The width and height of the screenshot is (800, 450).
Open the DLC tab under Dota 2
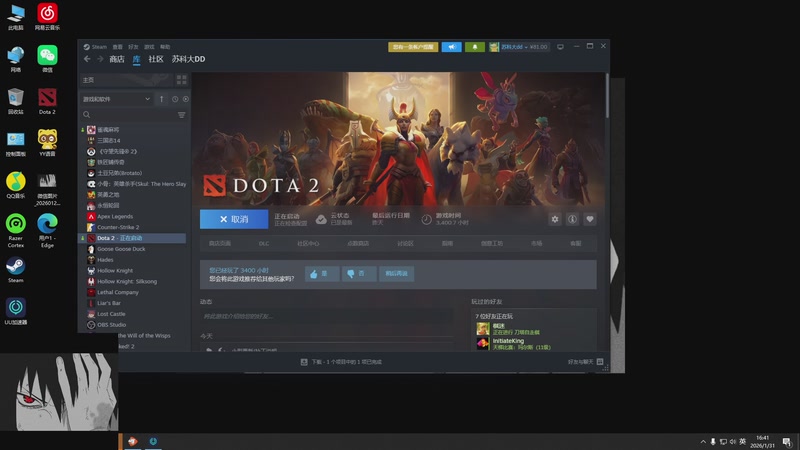264,244
